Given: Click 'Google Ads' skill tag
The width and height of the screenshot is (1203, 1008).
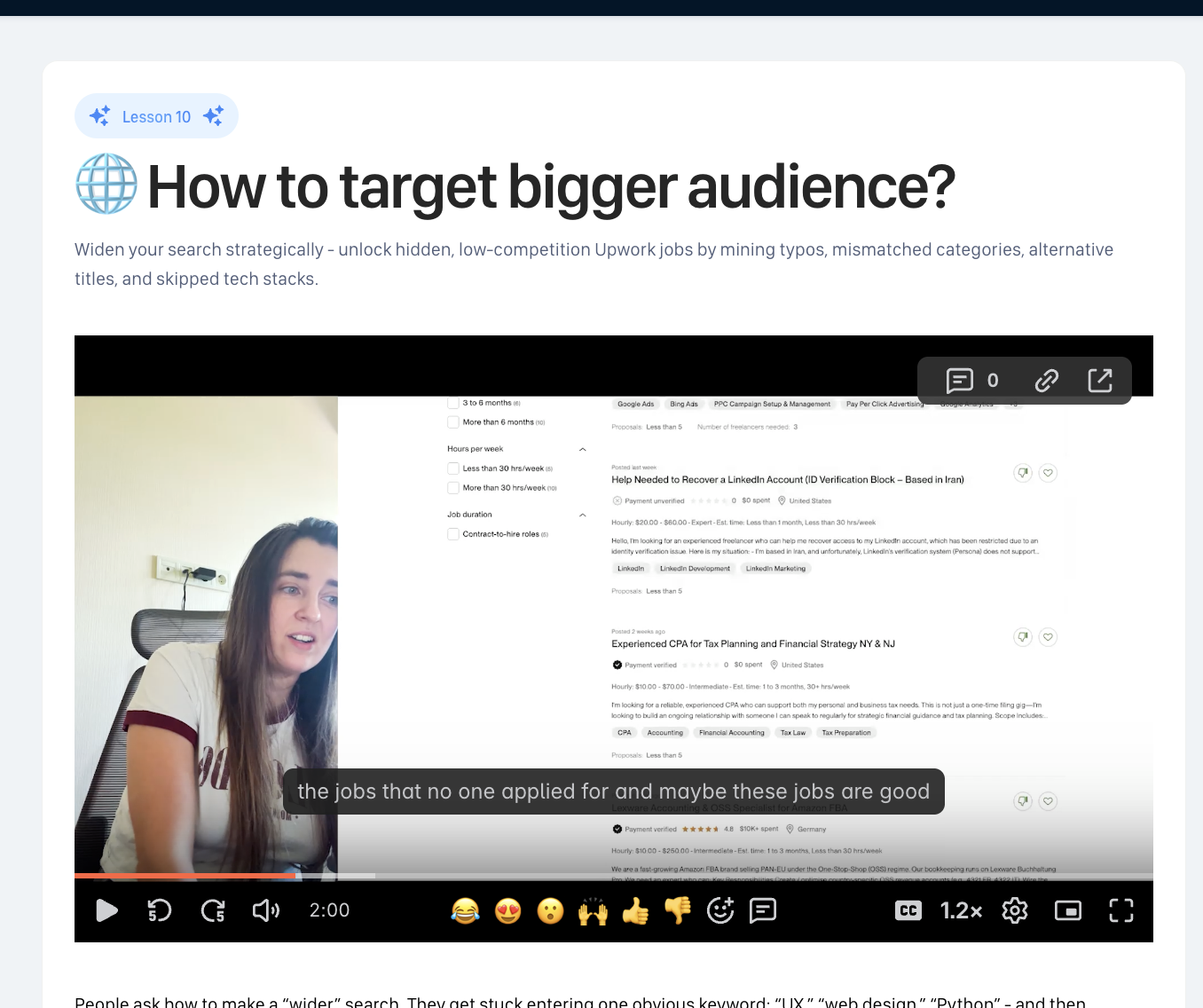Looking at the screenshot, I should 635,404.
